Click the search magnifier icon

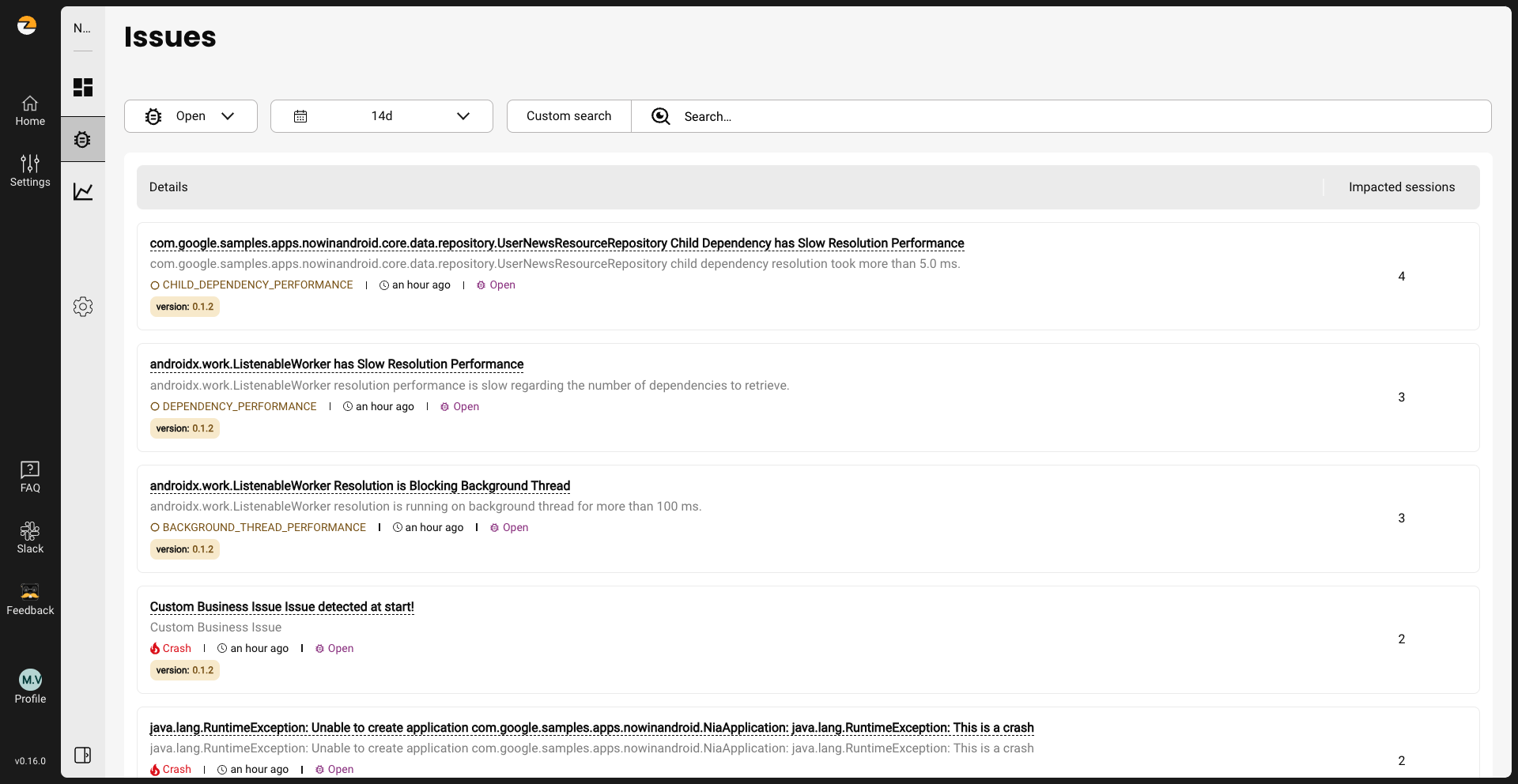pos(660,116)
